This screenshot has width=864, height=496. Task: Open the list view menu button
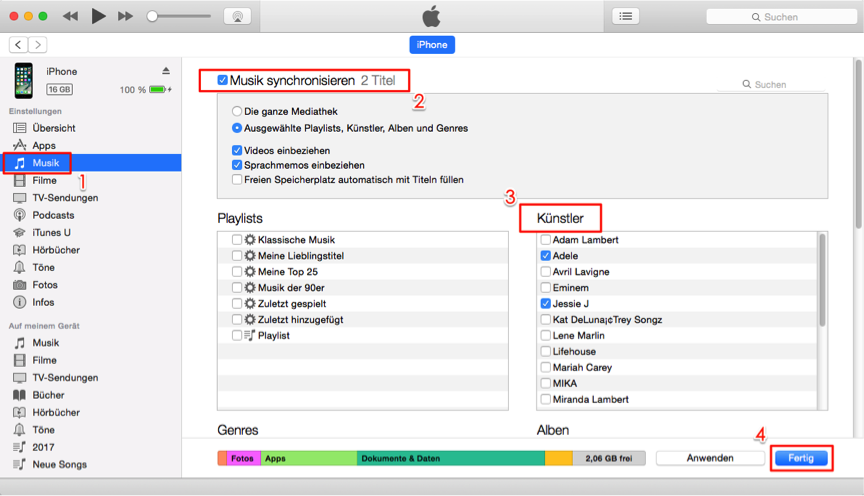click(626, 16)
